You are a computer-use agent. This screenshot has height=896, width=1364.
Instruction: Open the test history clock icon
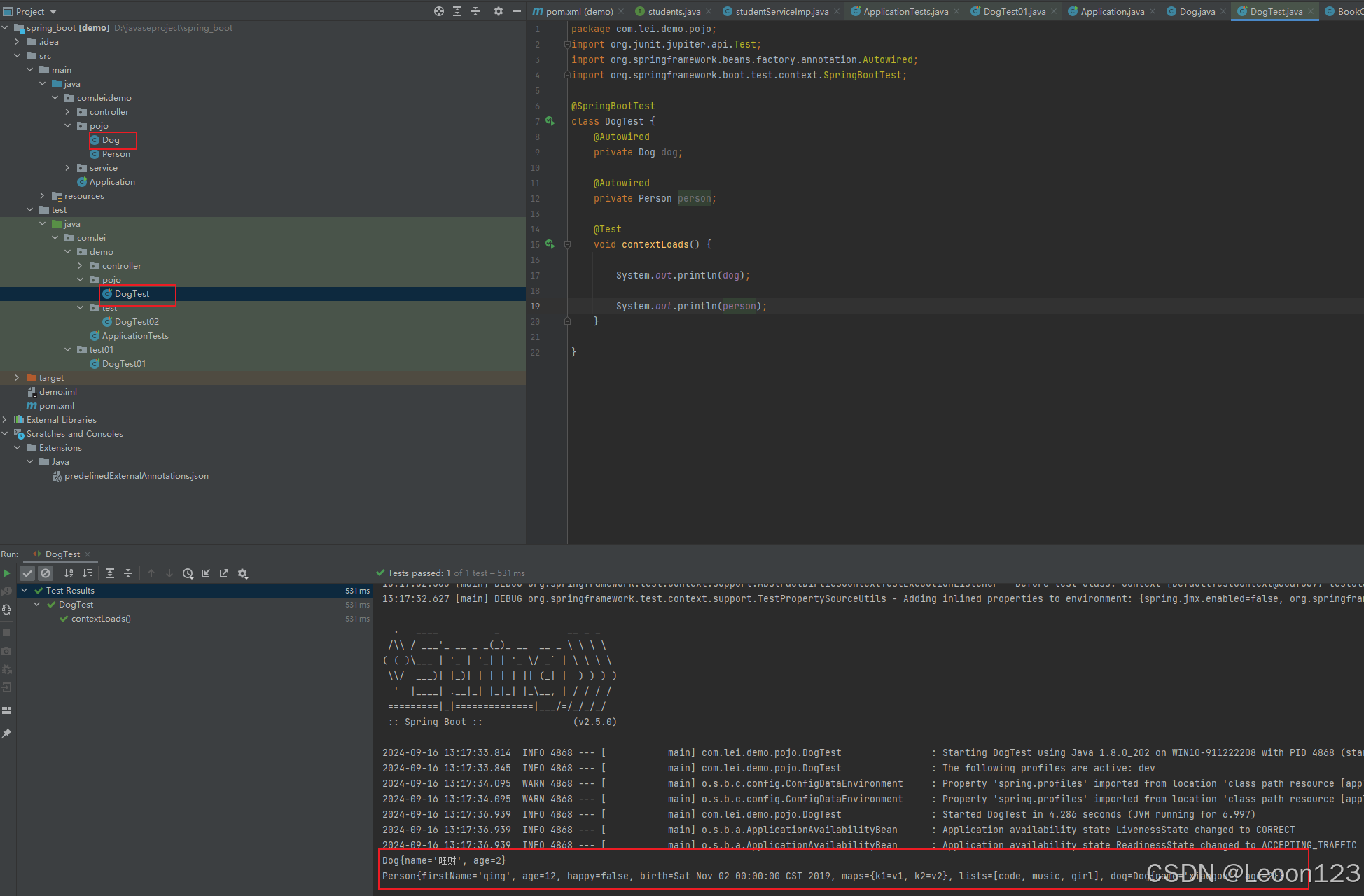coord(188,573)
